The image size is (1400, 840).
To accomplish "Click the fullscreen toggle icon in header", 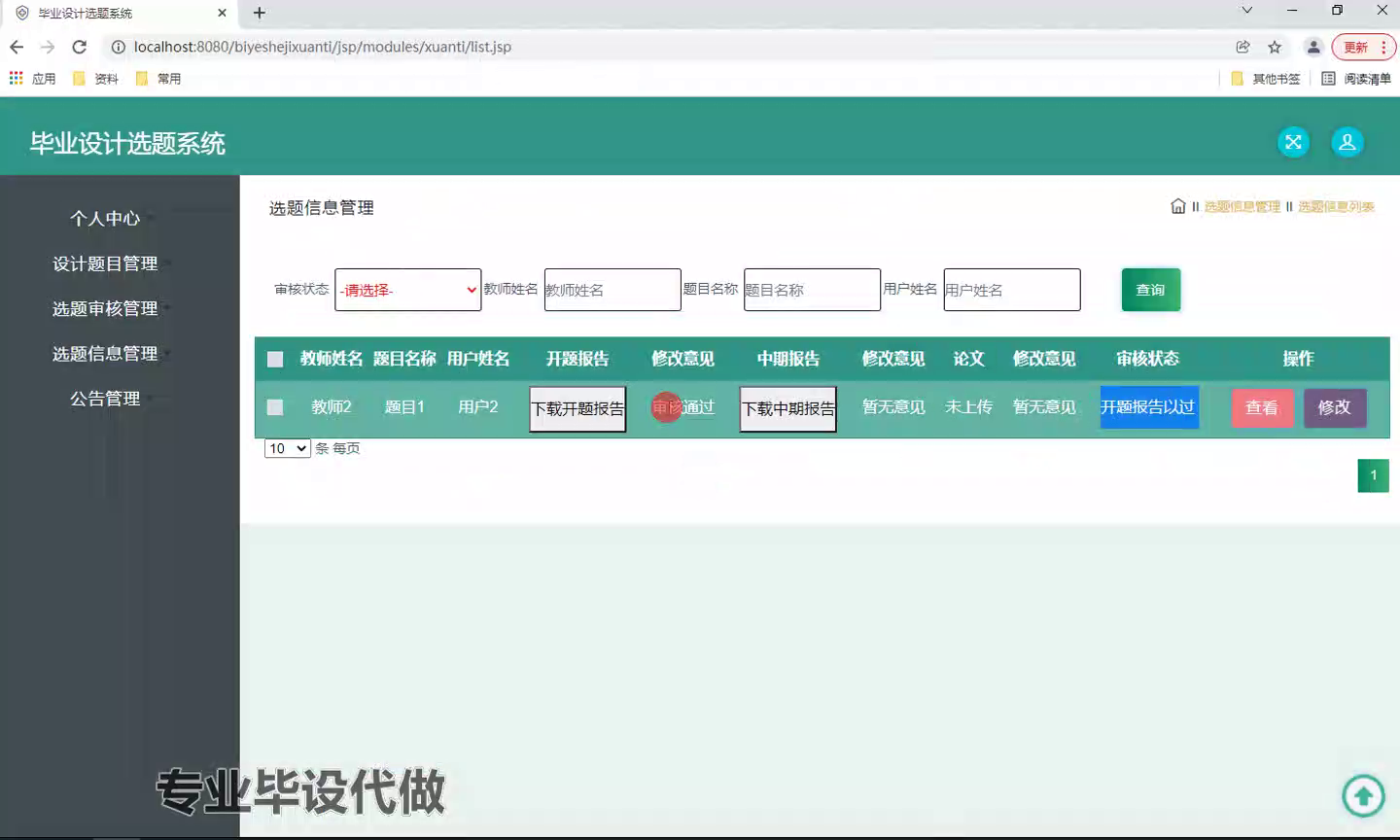I will 1293,142.
